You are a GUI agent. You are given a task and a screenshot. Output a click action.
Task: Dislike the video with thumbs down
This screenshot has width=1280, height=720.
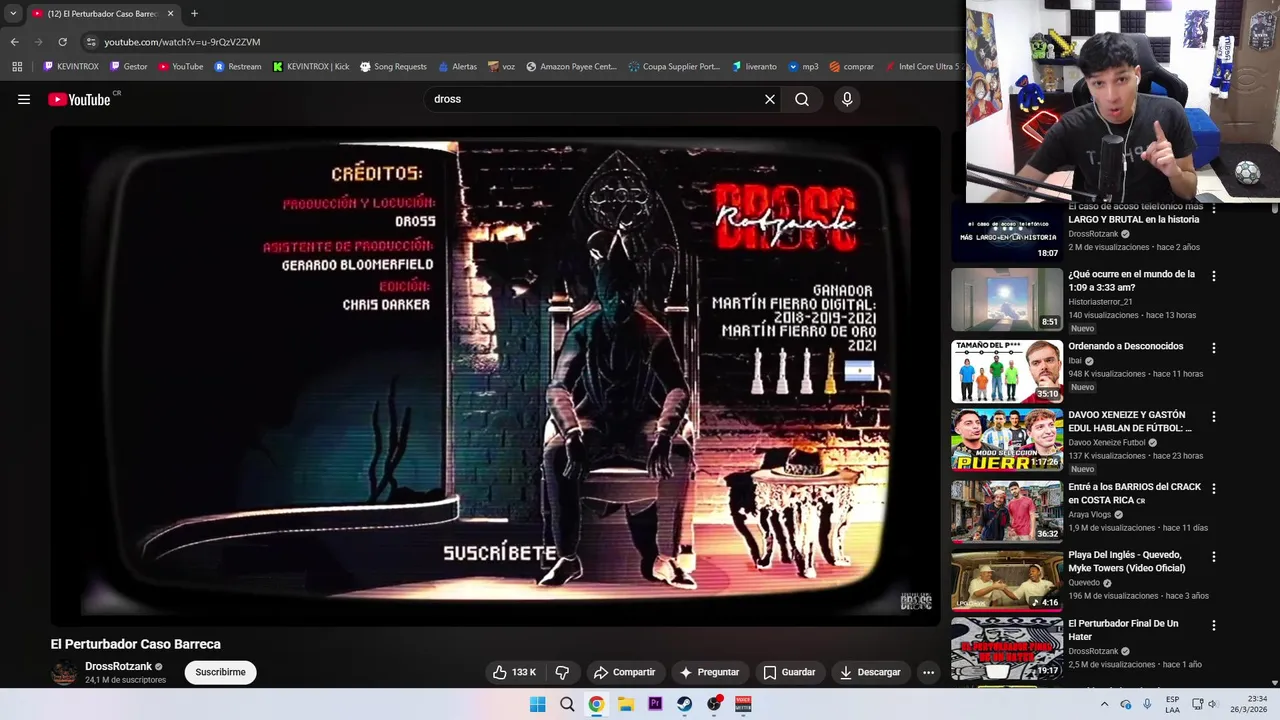tap(562, 672)
